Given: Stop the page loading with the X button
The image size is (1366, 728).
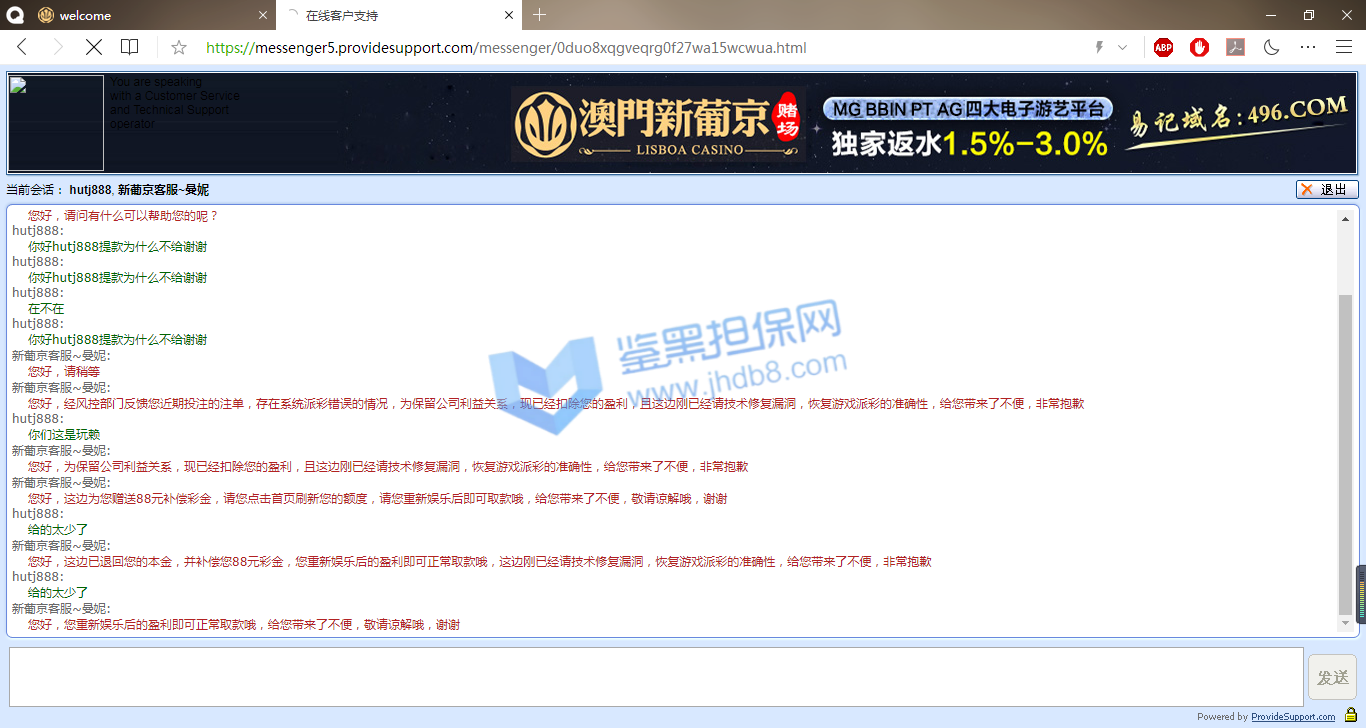Looking at the screenshot, I should pos(93,47).
